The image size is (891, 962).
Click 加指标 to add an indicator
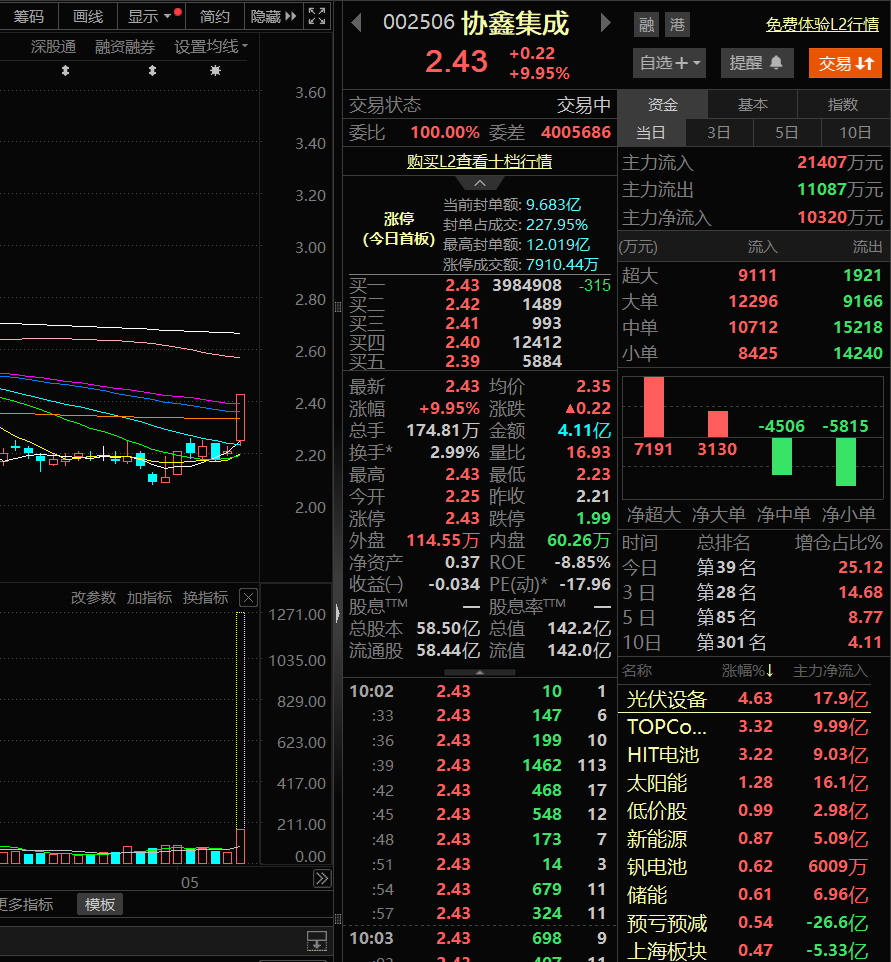coord(149,598)
